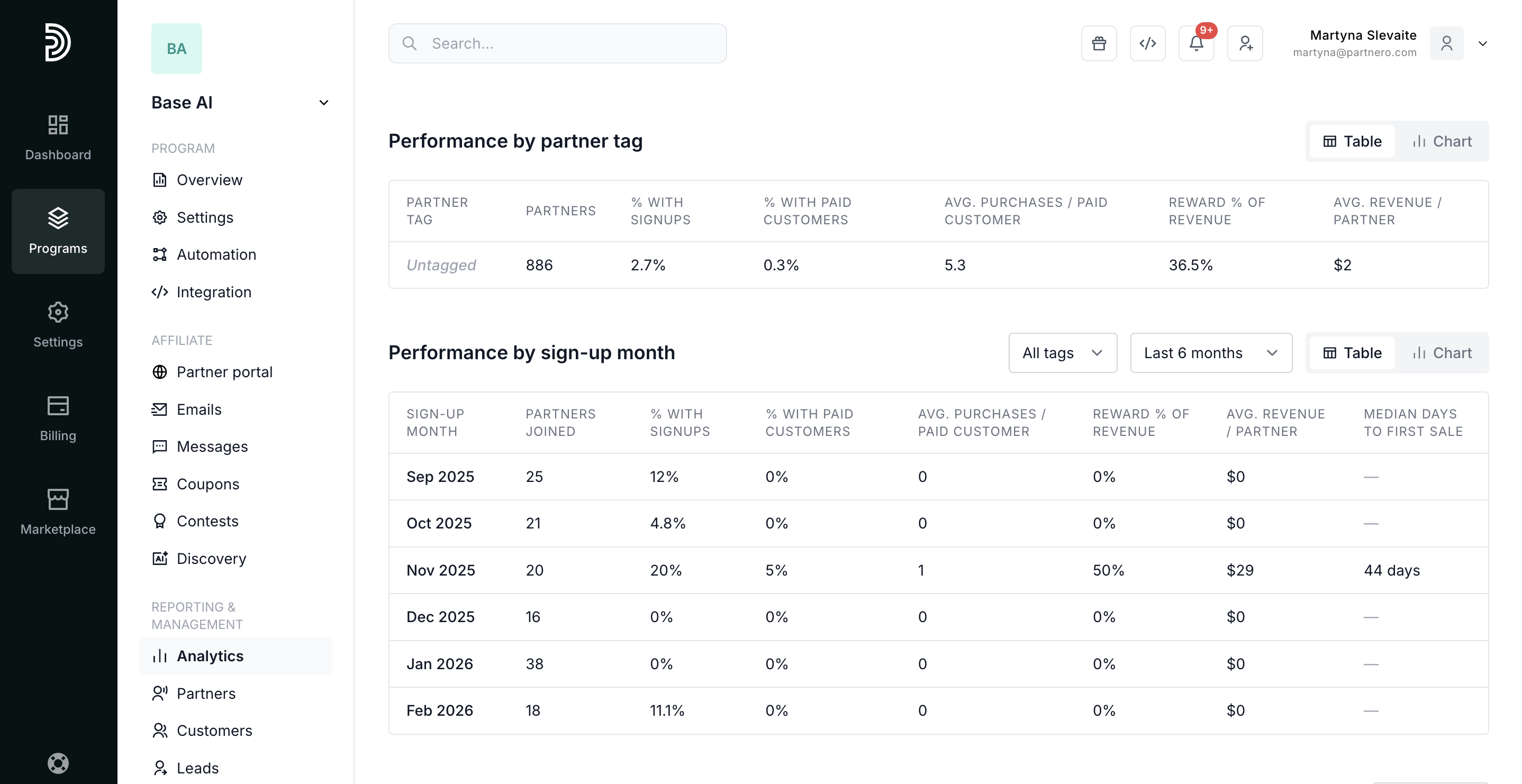1522x784 pixels.
Task: Switch sign-up month view to Chart
Action: [x=1442, y=353]
